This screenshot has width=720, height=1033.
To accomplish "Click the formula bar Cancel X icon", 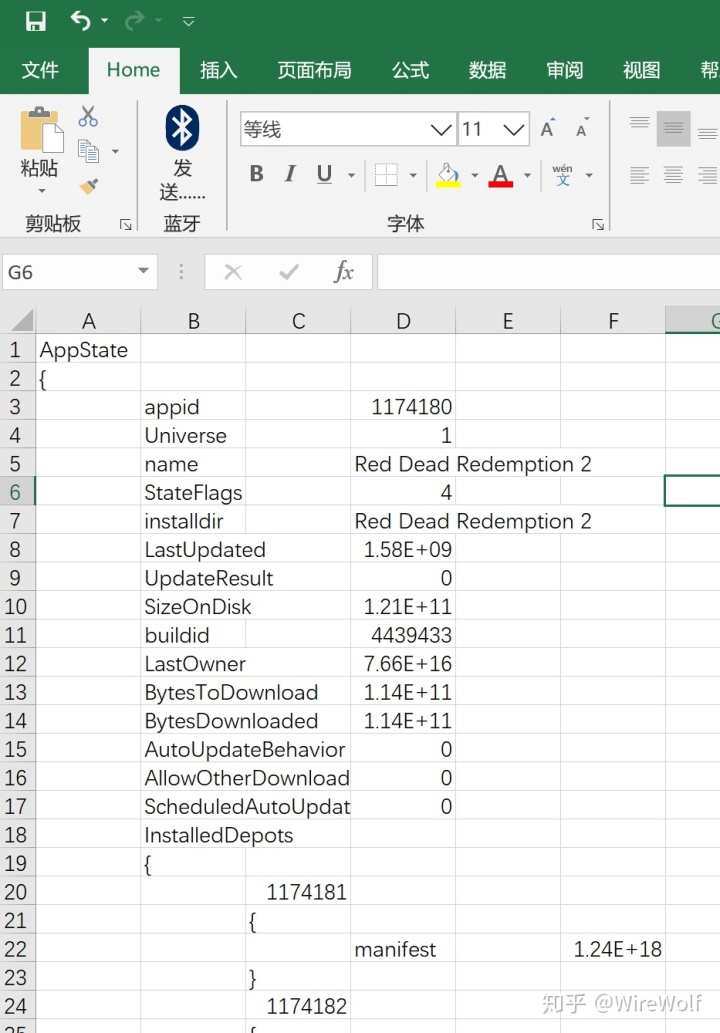I will [x=233, y=272].
